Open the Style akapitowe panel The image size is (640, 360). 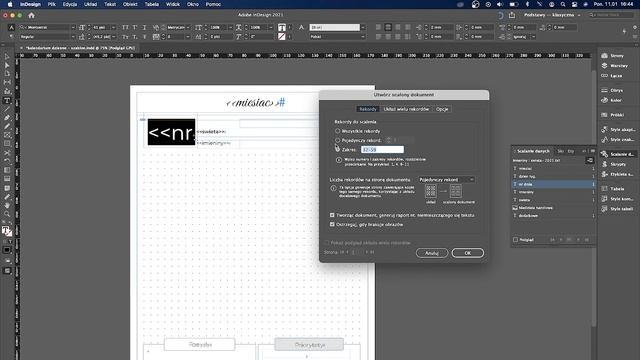coord(617,130)
